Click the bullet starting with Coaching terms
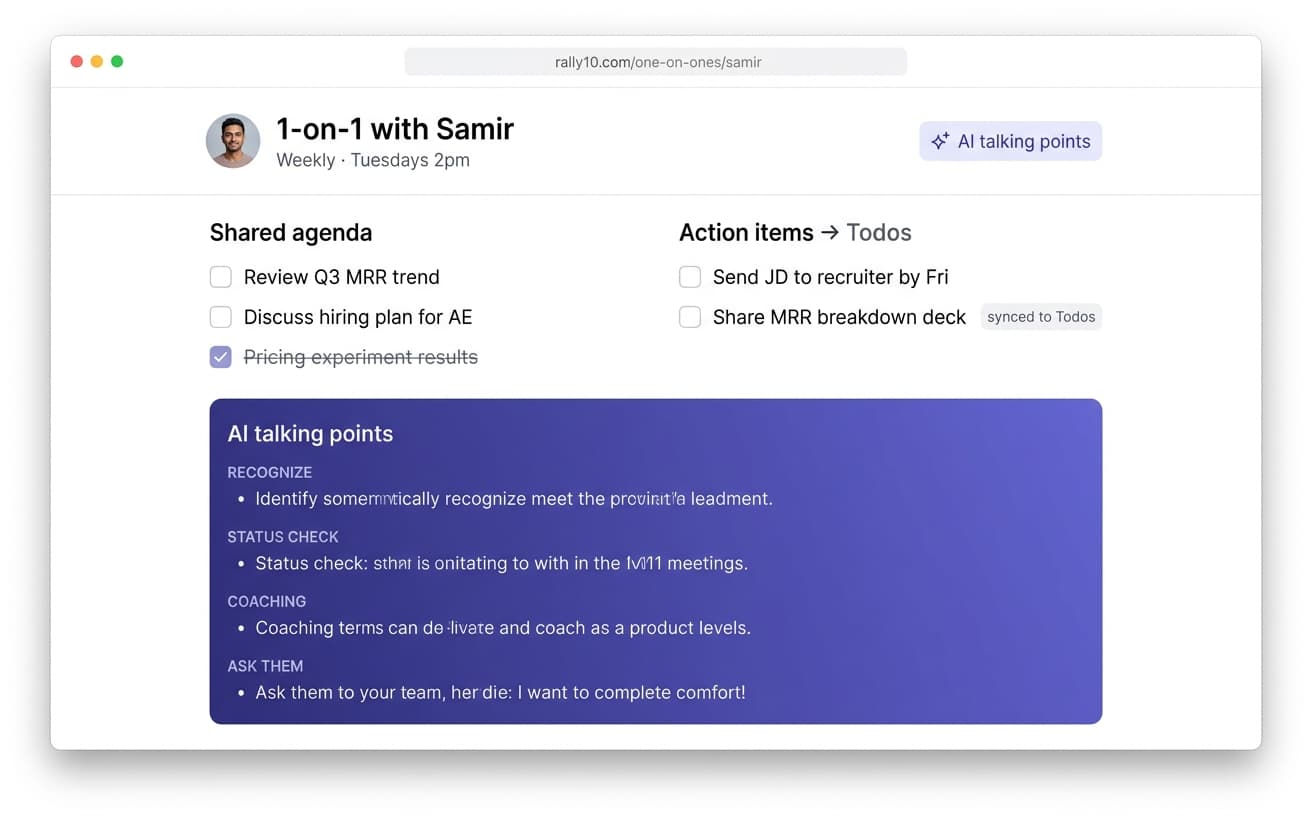Viewport: 1312px width, 816px height. point(503,628)
